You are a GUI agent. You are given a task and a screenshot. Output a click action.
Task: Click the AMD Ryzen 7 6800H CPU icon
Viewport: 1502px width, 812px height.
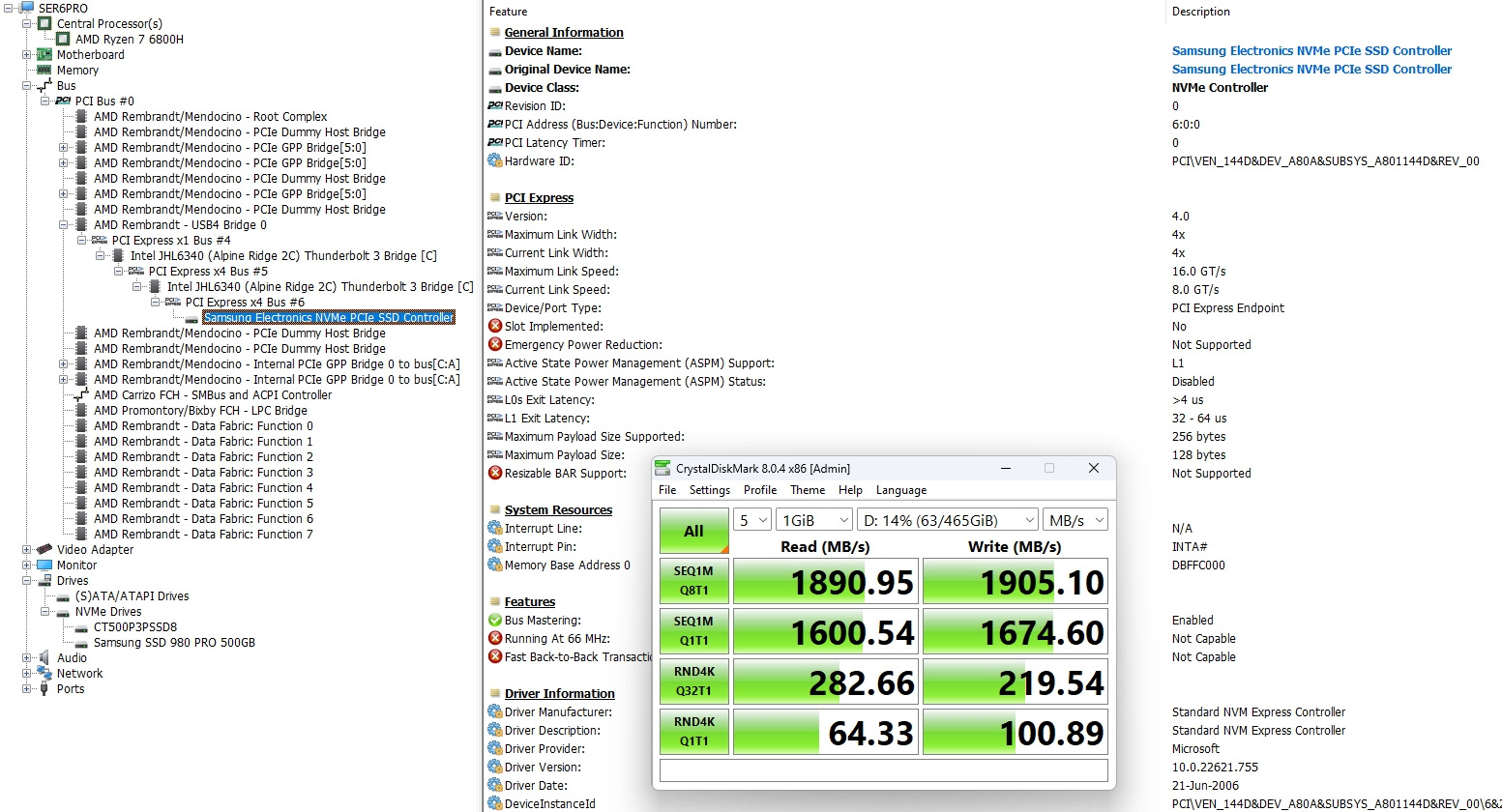[63, 39]
